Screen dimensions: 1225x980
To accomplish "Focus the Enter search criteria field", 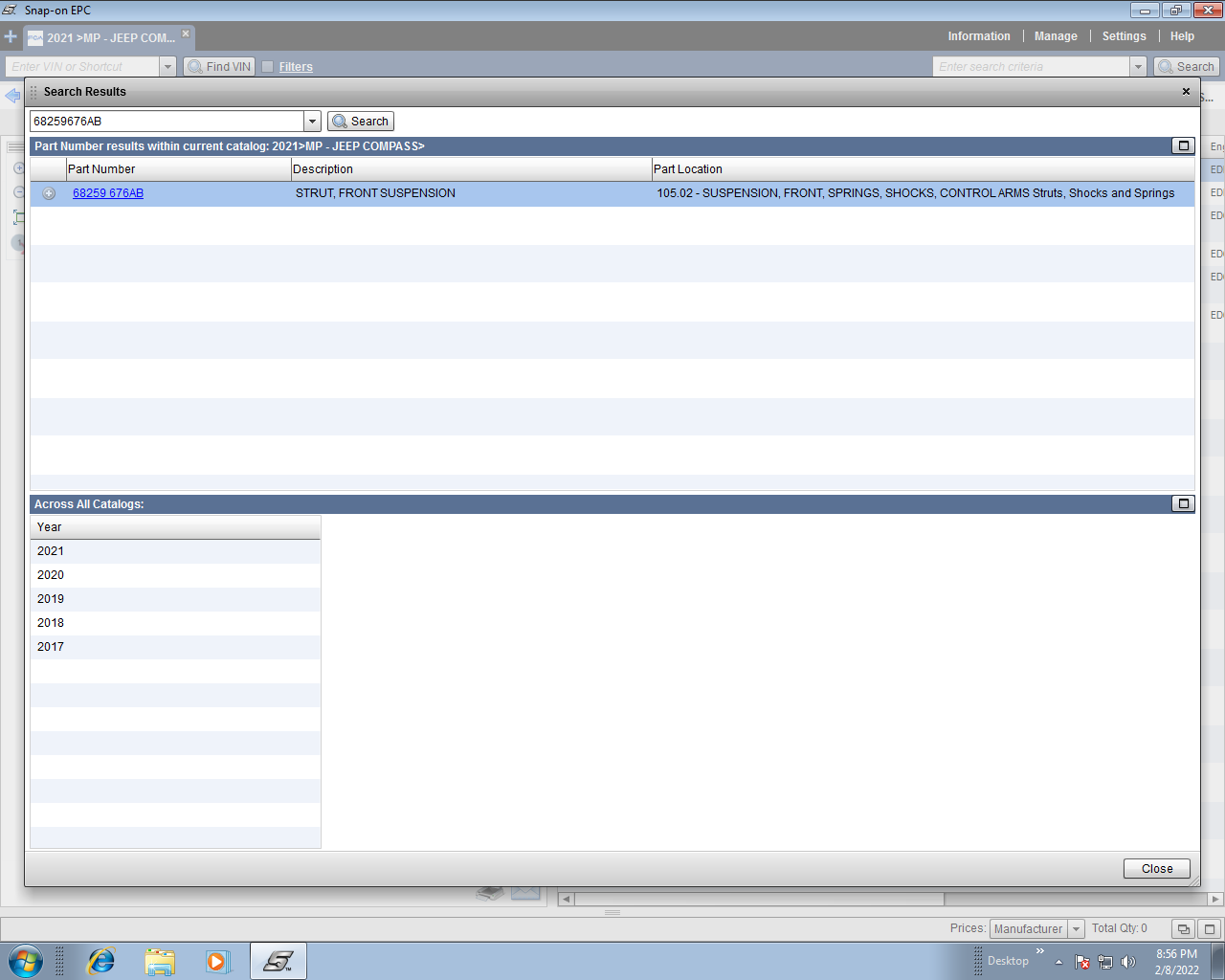I will coord(1032,67).
